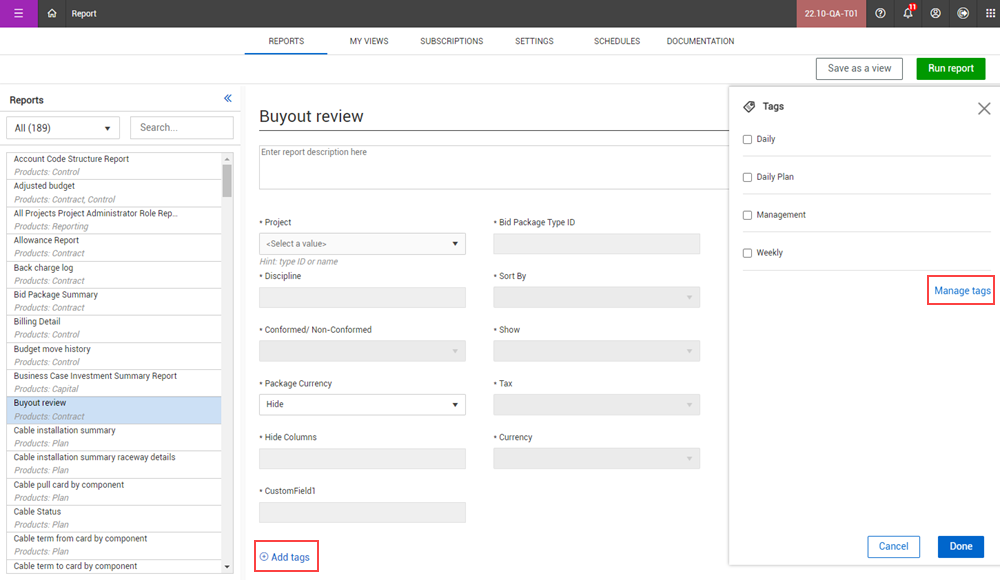Select the Cable Status report
The image size is (1000, 580).
[x=114, y=518]
